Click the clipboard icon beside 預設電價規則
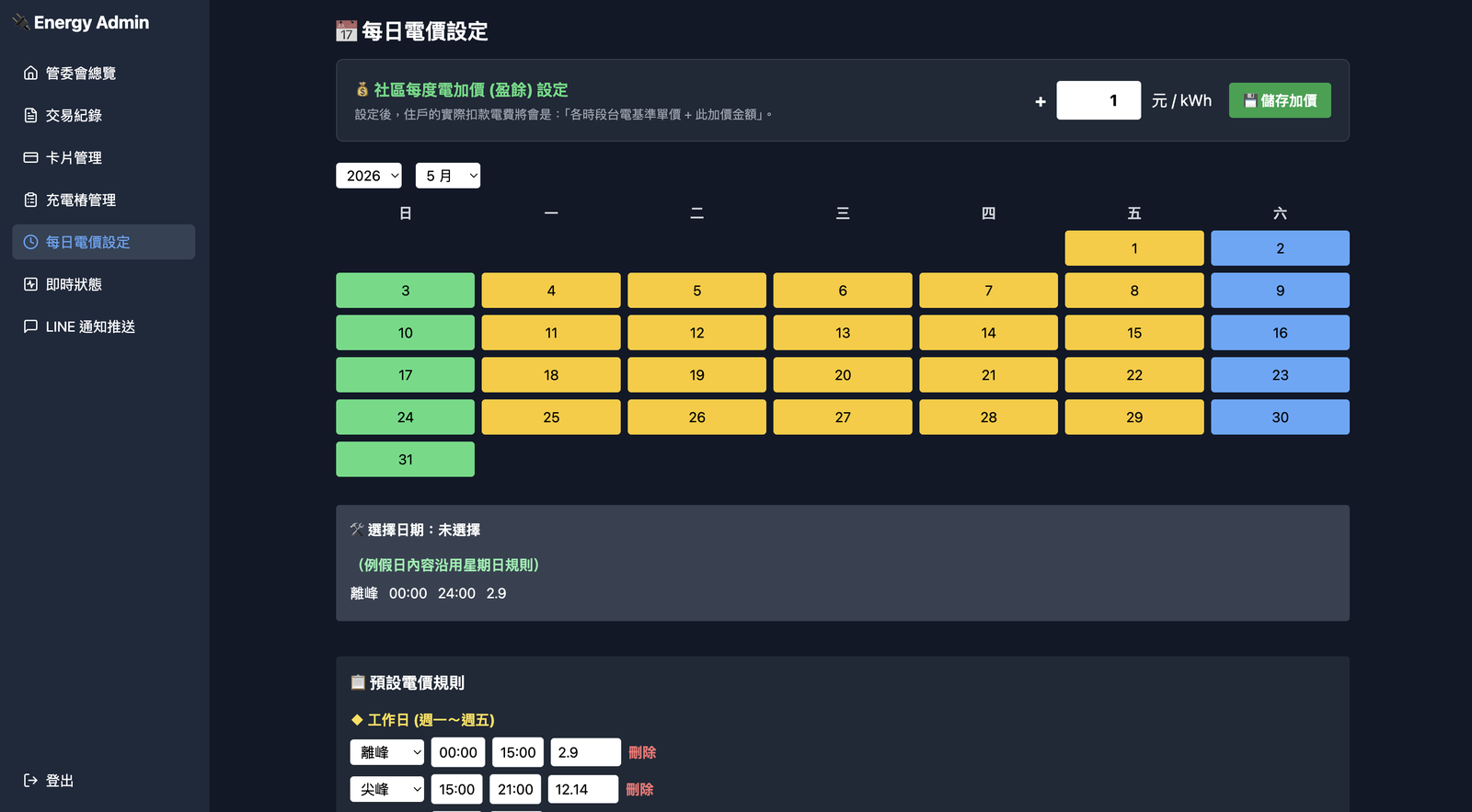 pyautogui.click(x=358, y=682)
